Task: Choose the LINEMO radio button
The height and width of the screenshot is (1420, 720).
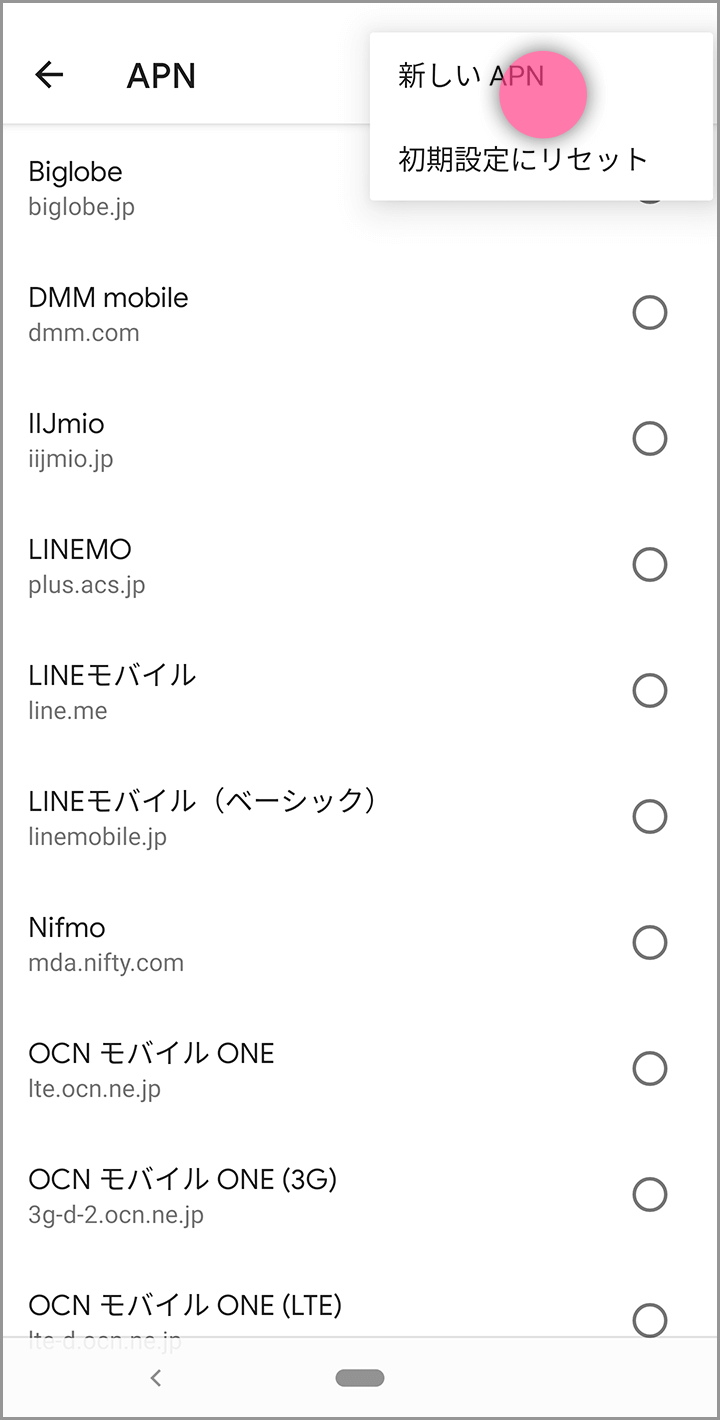Action: [650, 565]
